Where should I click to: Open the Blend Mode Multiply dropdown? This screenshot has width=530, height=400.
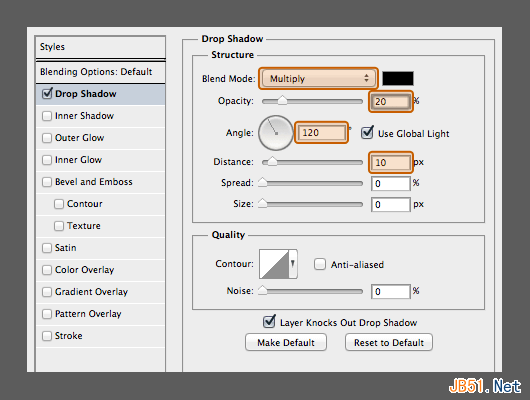318,78
